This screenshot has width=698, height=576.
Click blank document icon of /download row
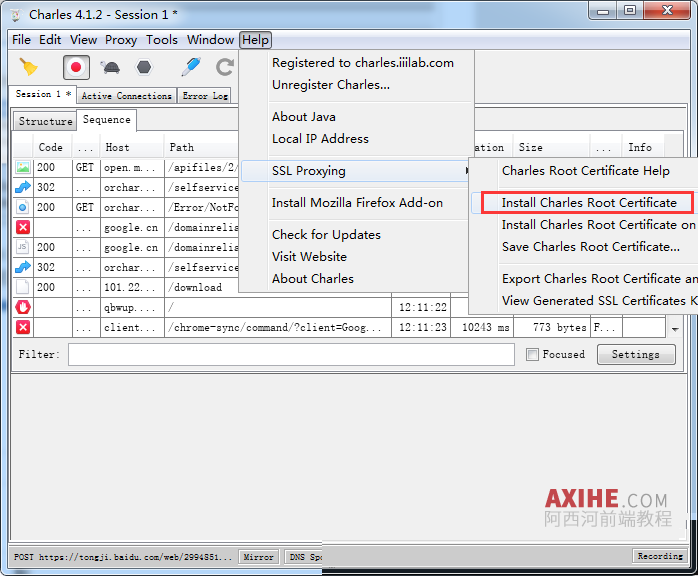point(23,287)
